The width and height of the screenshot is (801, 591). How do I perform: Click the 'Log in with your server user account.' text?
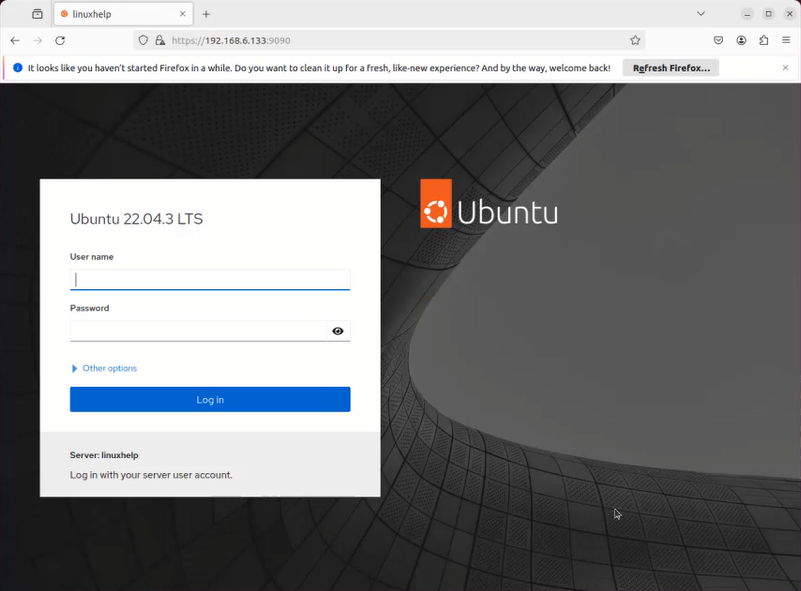pyautogui.click(x=151, y=475)
